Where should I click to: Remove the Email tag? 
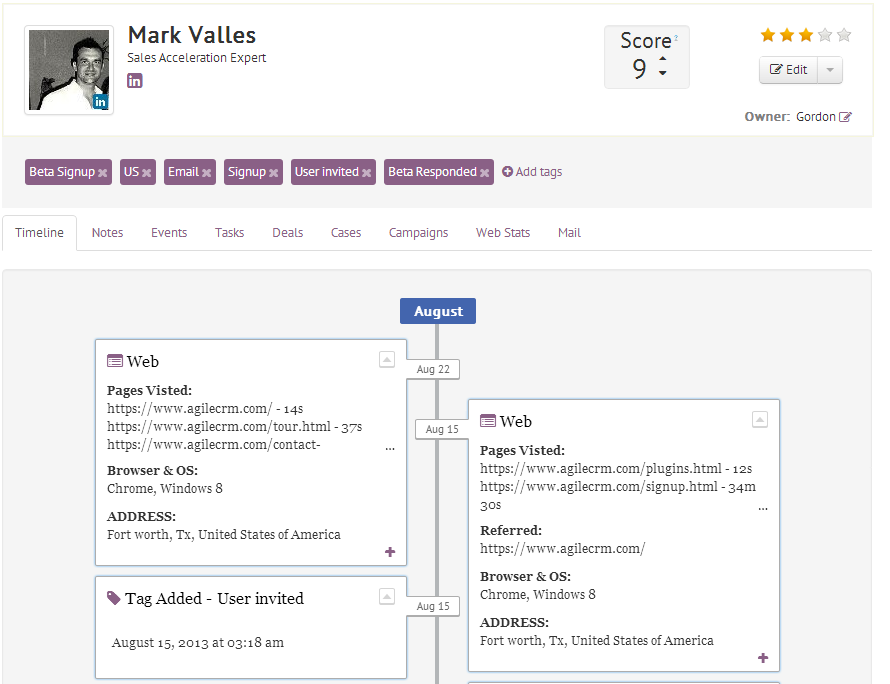click(206, 171)
